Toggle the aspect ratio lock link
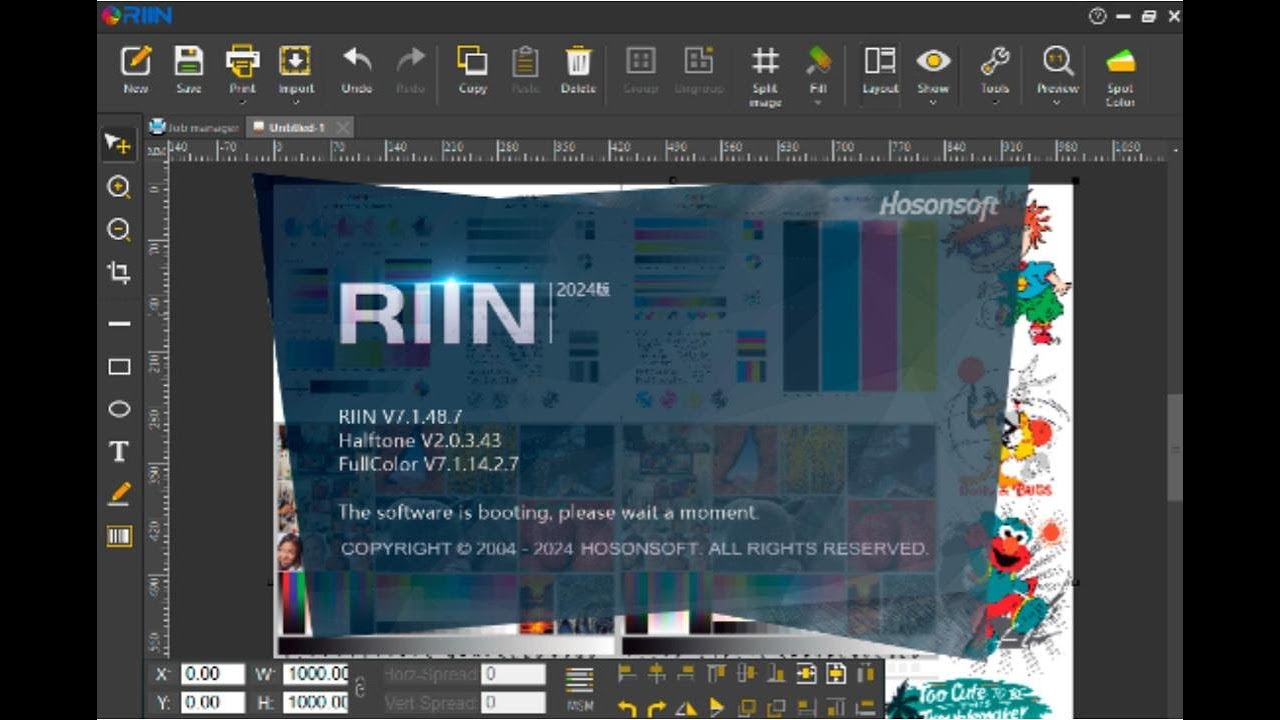This screenshot has height=720, width=1280. click(360, 688)
